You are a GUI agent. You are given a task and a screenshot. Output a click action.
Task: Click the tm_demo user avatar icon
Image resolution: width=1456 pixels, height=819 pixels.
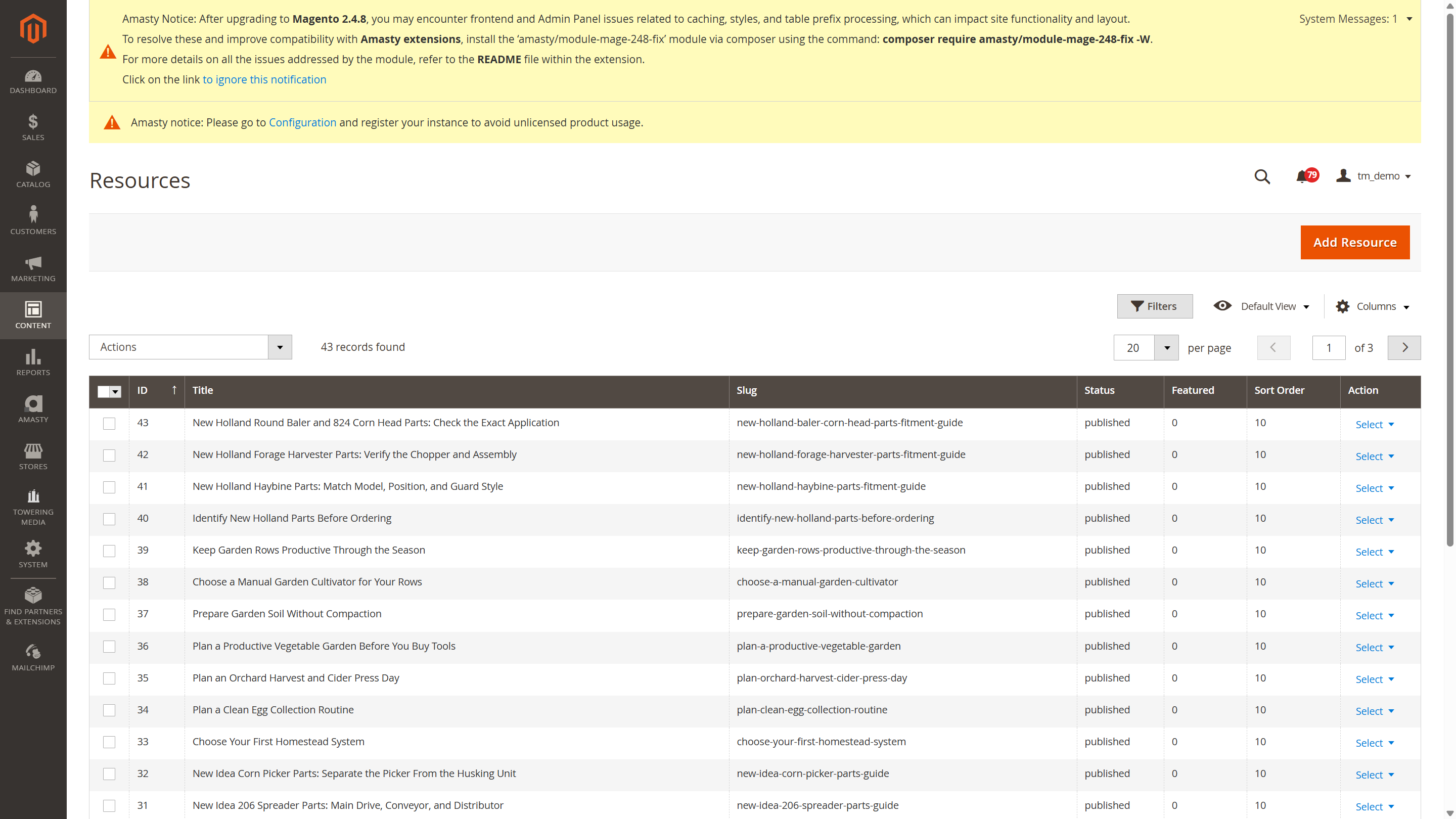coord(1343,176)
